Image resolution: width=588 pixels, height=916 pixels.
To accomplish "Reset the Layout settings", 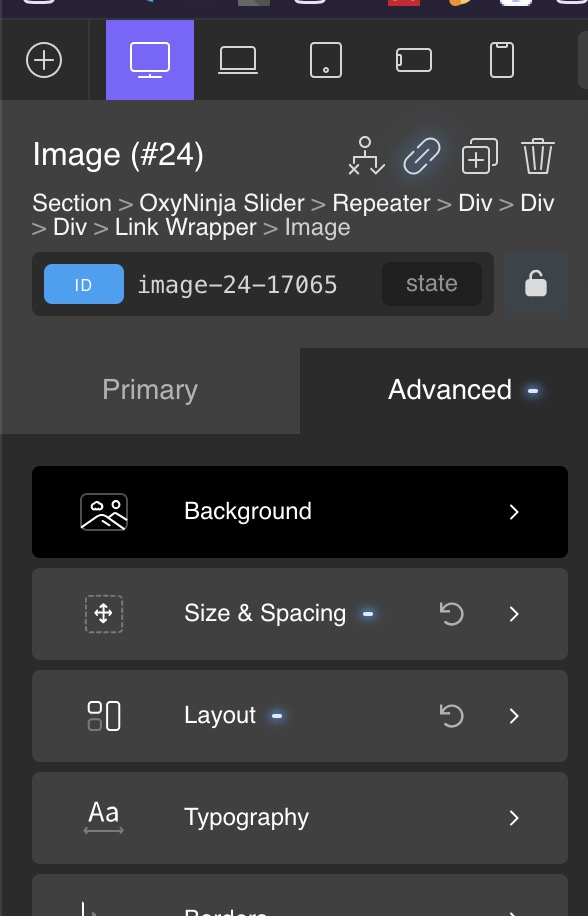I will [x=451, y=716].
